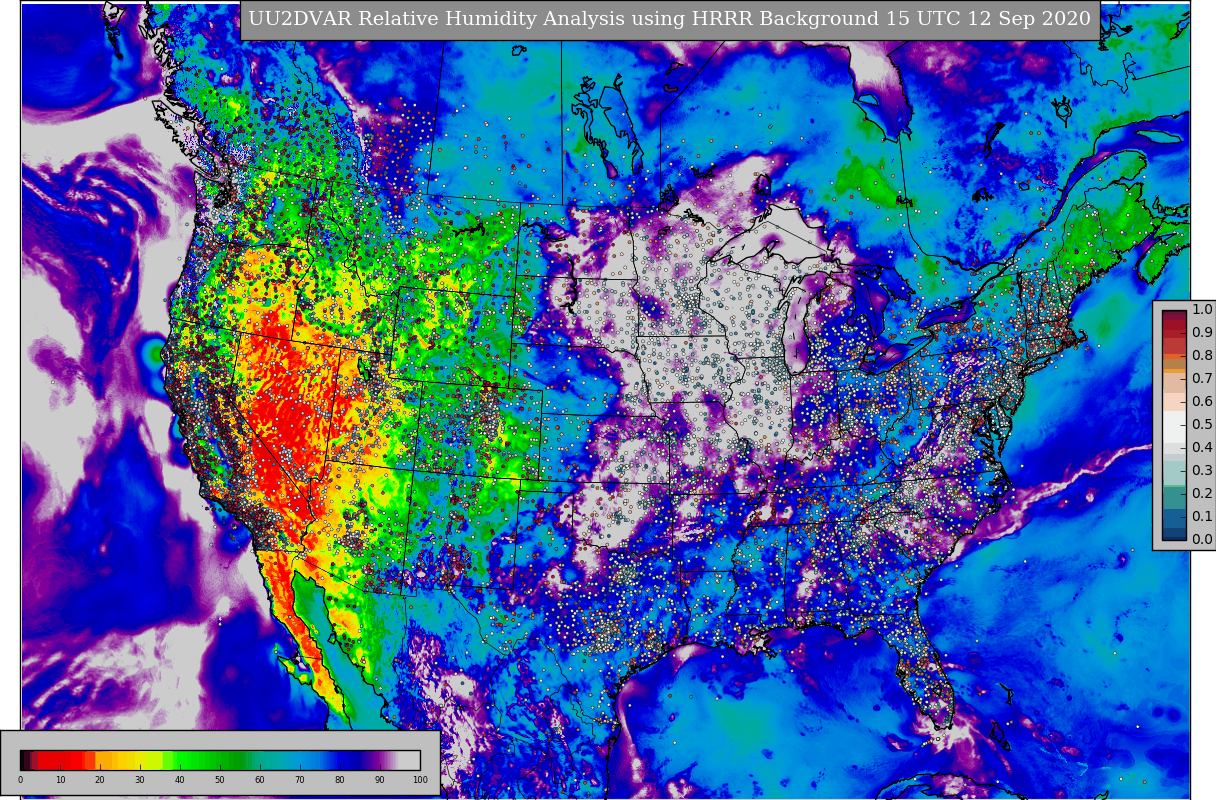Click the '1.0' label on right colorbar
Image resolution: width=1216 pixels, height=800 pixels.
coord(1202,310)
